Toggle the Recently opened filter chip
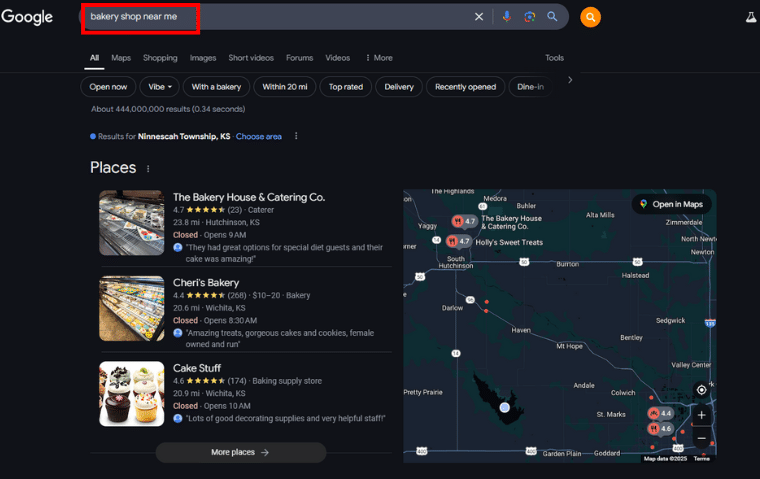 465,87
